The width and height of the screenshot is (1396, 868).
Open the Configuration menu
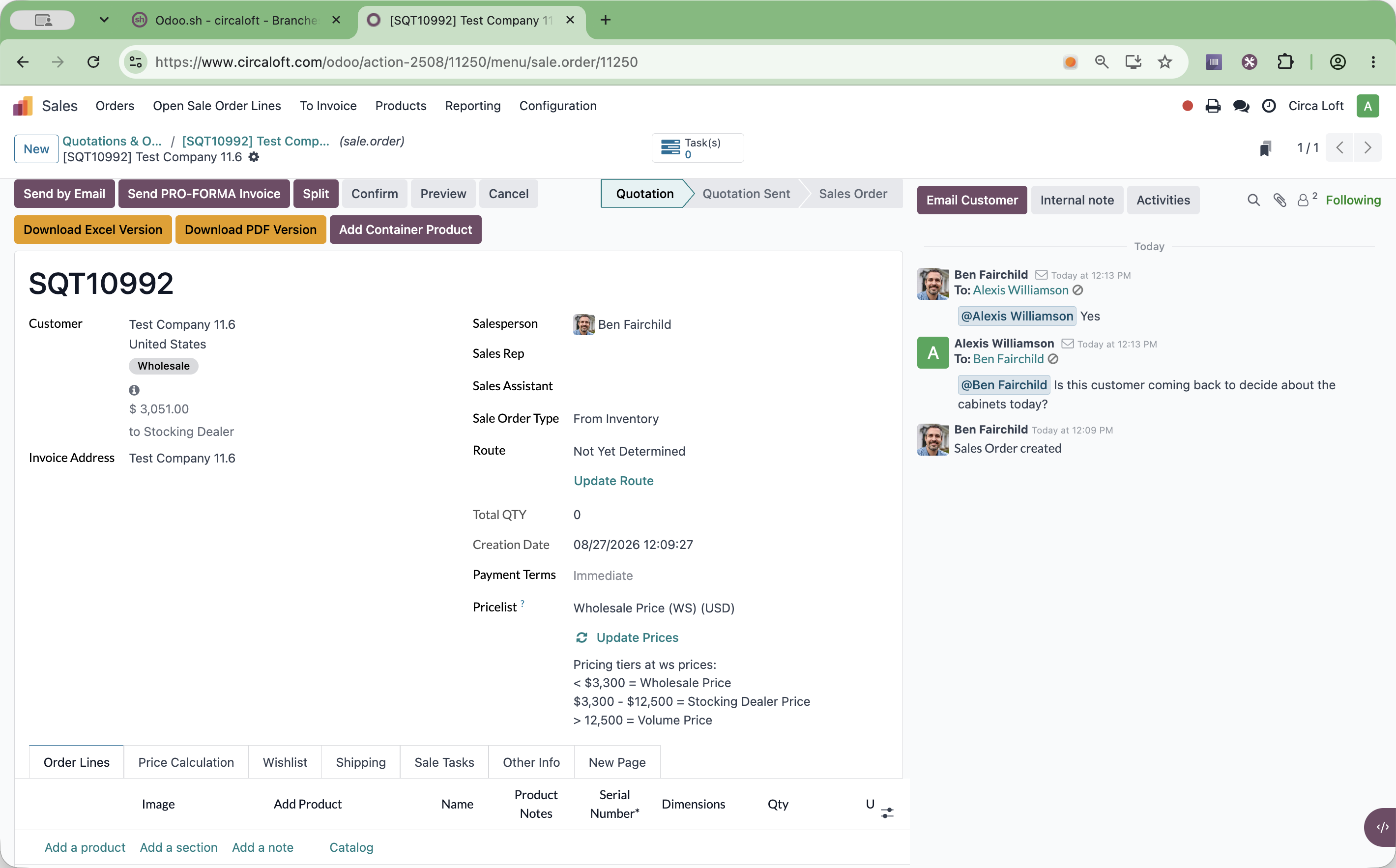click(x=558, y=106)
